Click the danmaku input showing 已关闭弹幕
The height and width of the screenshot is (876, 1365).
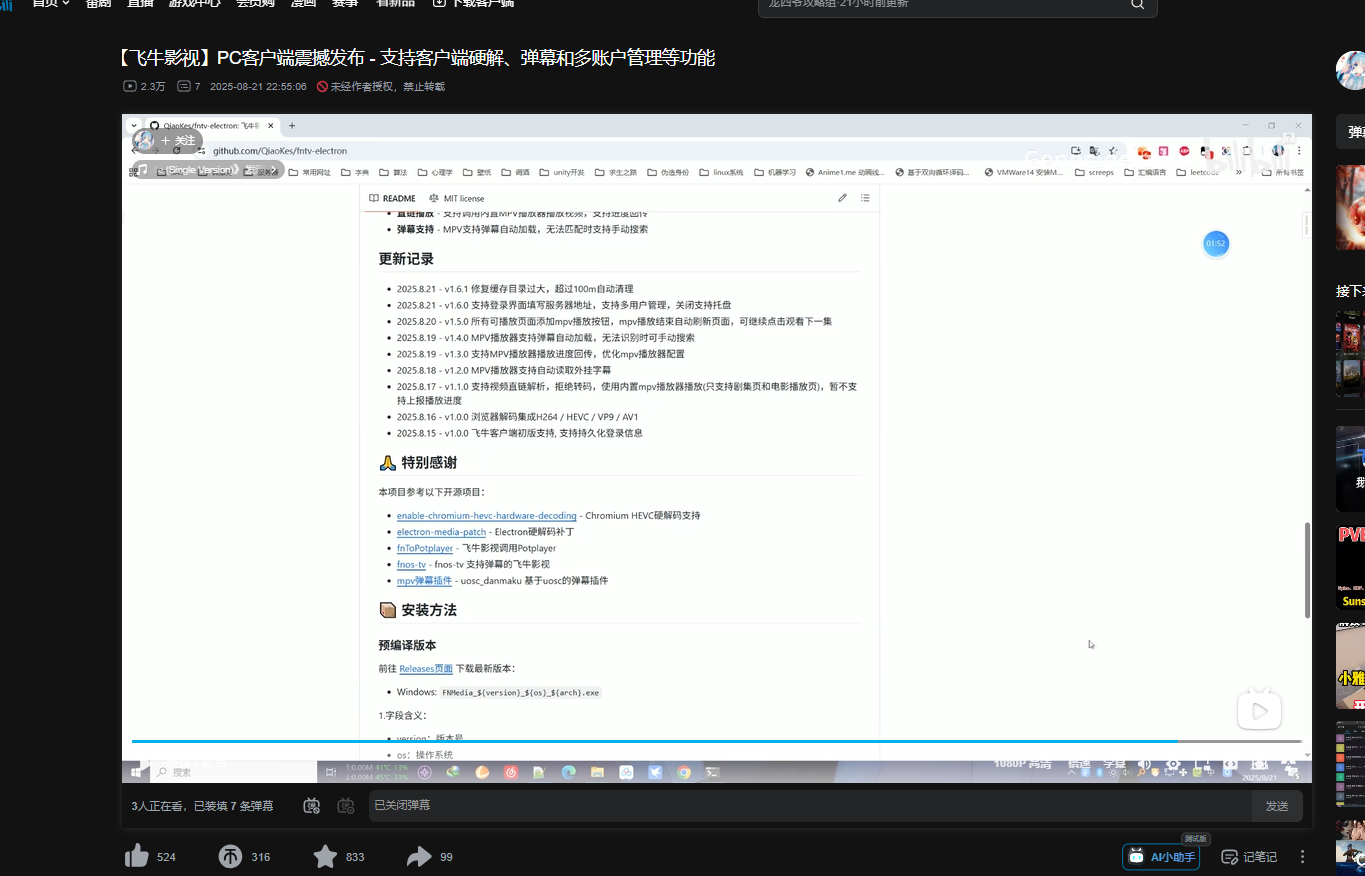pos(810,806)
